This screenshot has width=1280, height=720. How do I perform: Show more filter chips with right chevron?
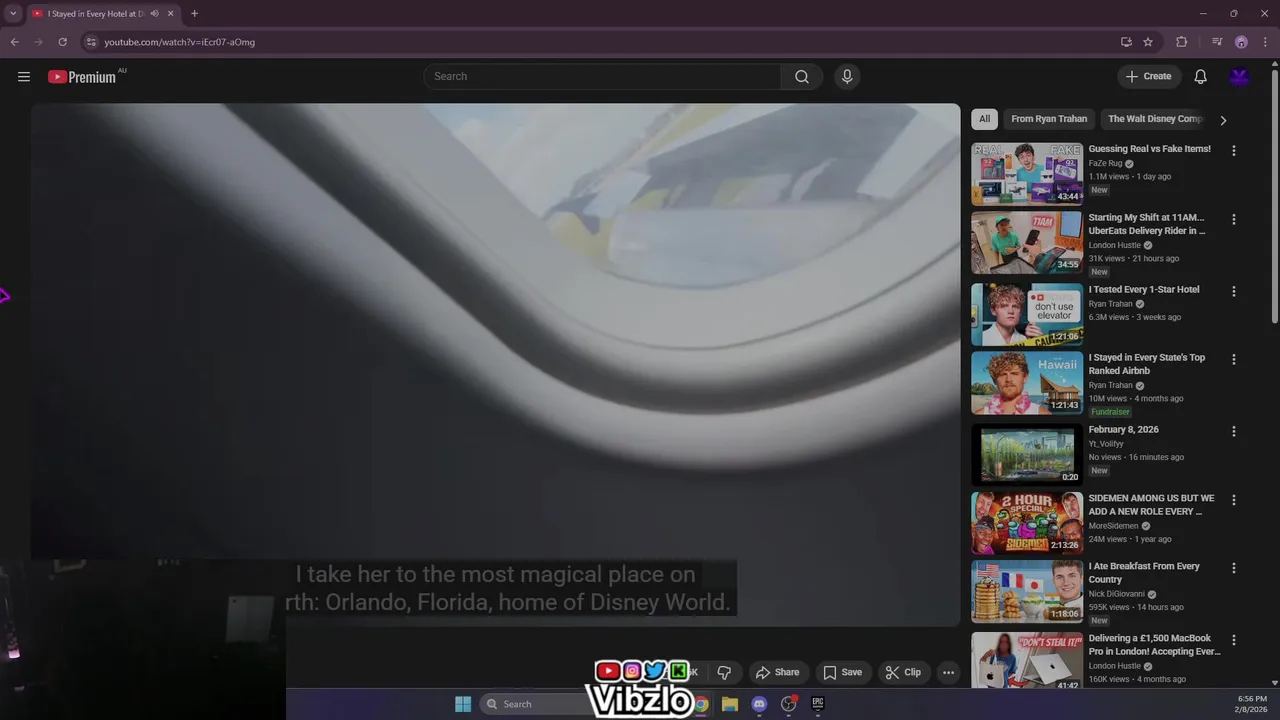pos(1222,120)
